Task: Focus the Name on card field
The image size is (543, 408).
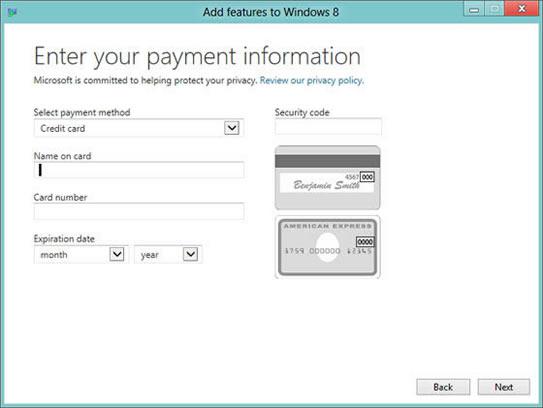Action: tap(139, 170)
